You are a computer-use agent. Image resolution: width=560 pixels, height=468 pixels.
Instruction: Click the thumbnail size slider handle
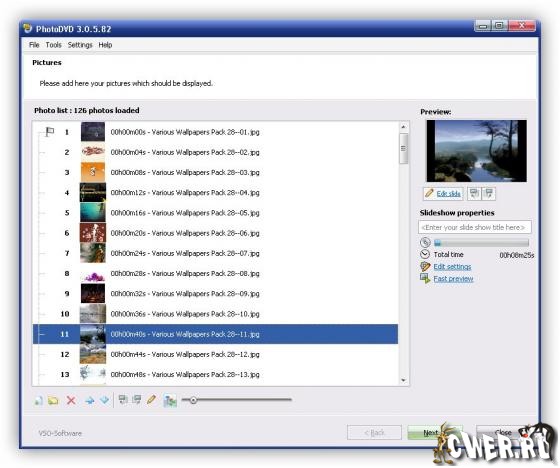point(193,400)
